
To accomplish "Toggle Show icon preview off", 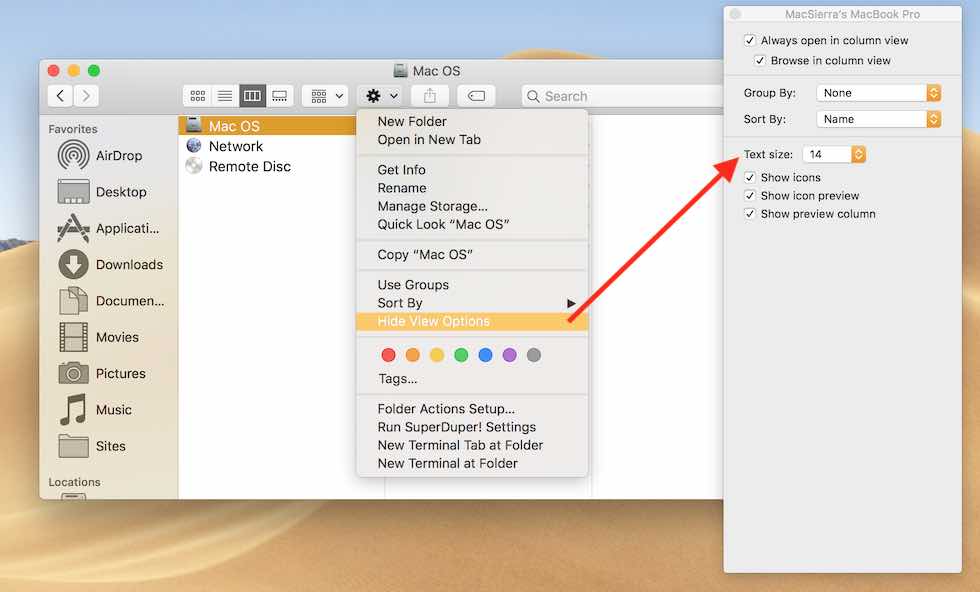I will tap(750, 195).
